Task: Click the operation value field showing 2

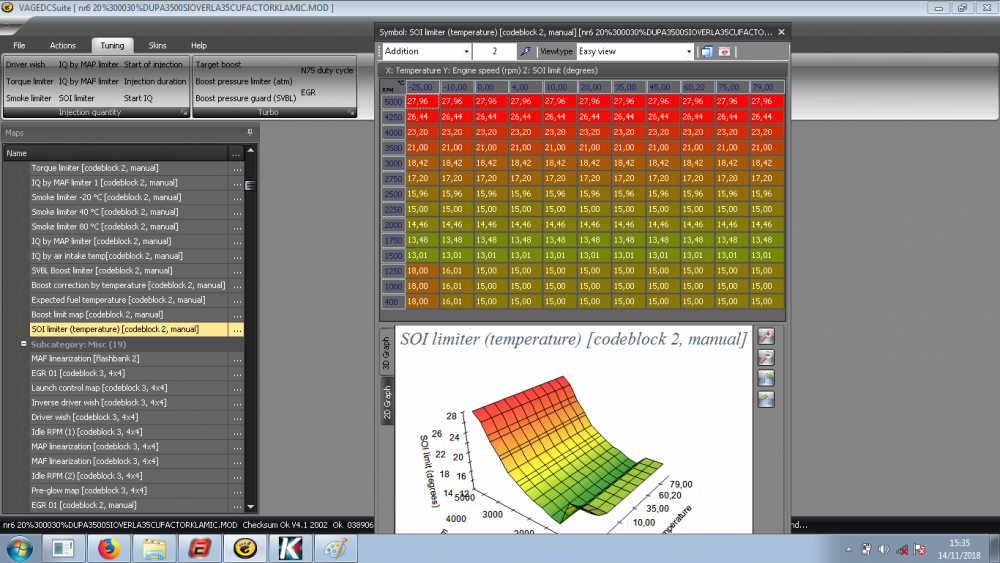Action: (494, 52)
